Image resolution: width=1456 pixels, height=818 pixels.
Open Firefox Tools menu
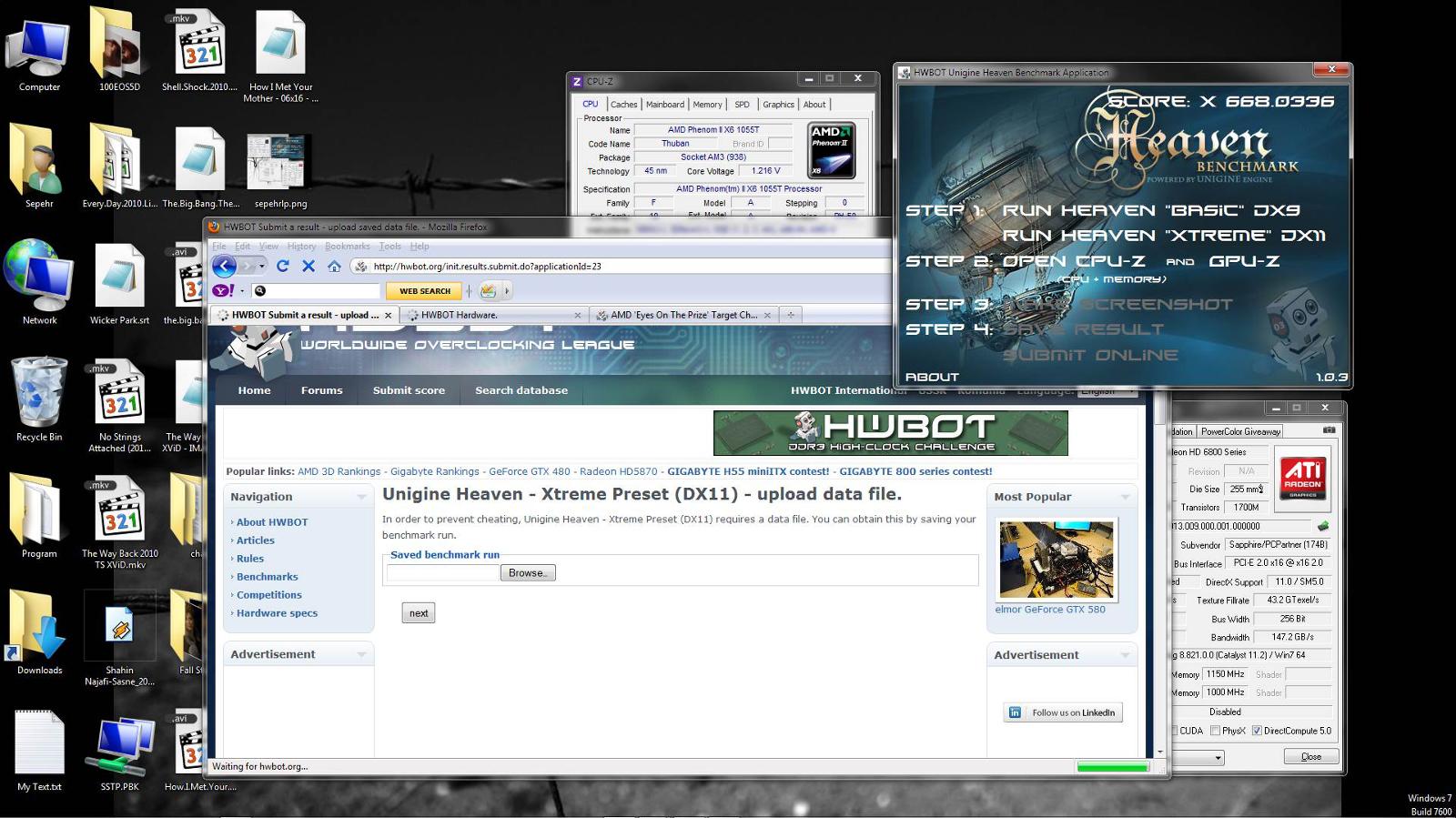pos(390,247)
